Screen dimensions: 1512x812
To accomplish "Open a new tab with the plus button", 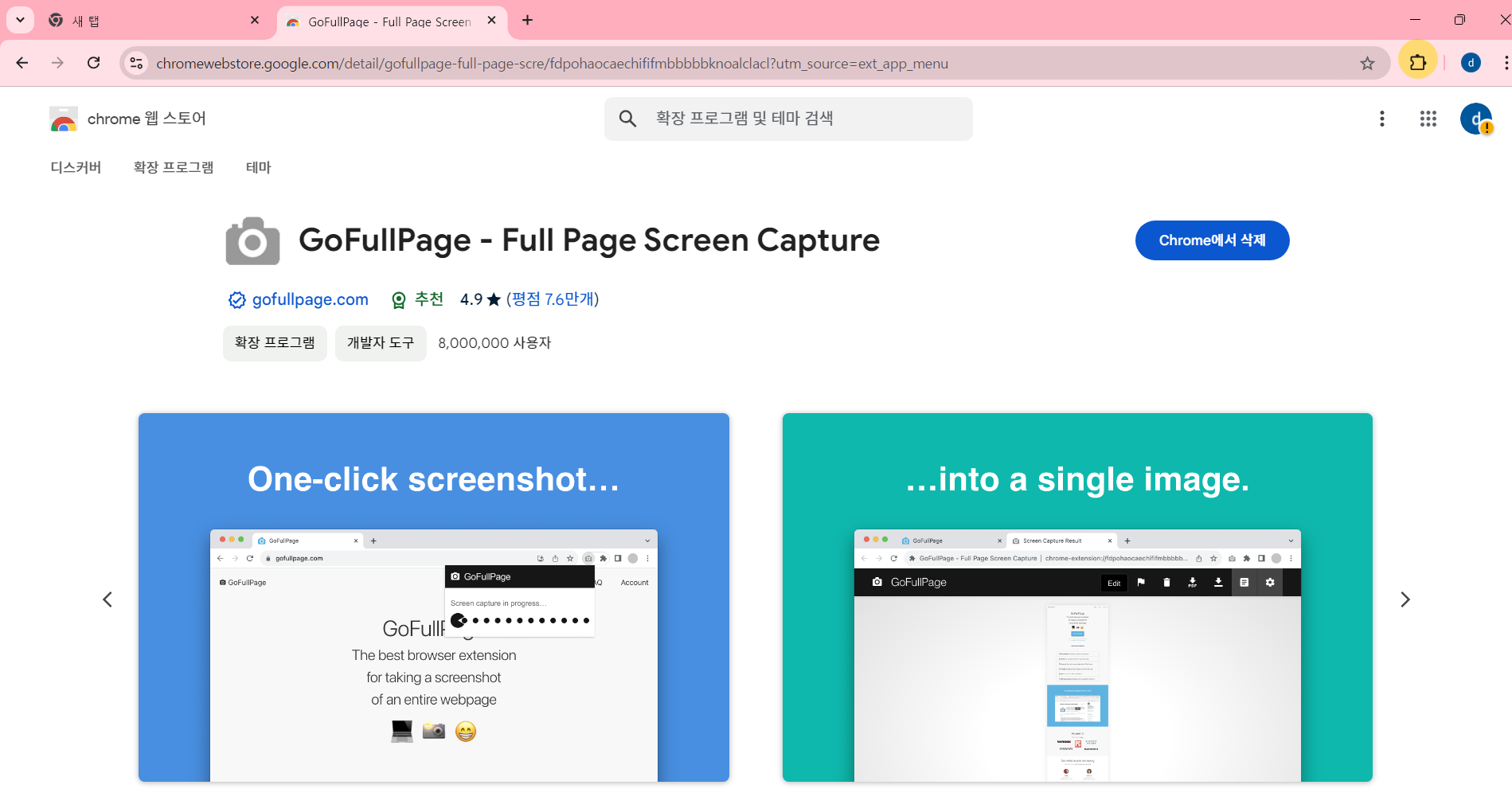I will [x=528, y=21].
